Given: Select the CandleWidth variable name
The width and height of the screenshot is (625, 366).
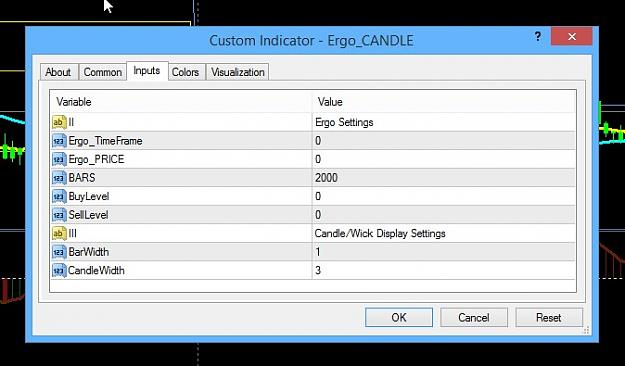Looking at the screenshot, I should point(96,270).
